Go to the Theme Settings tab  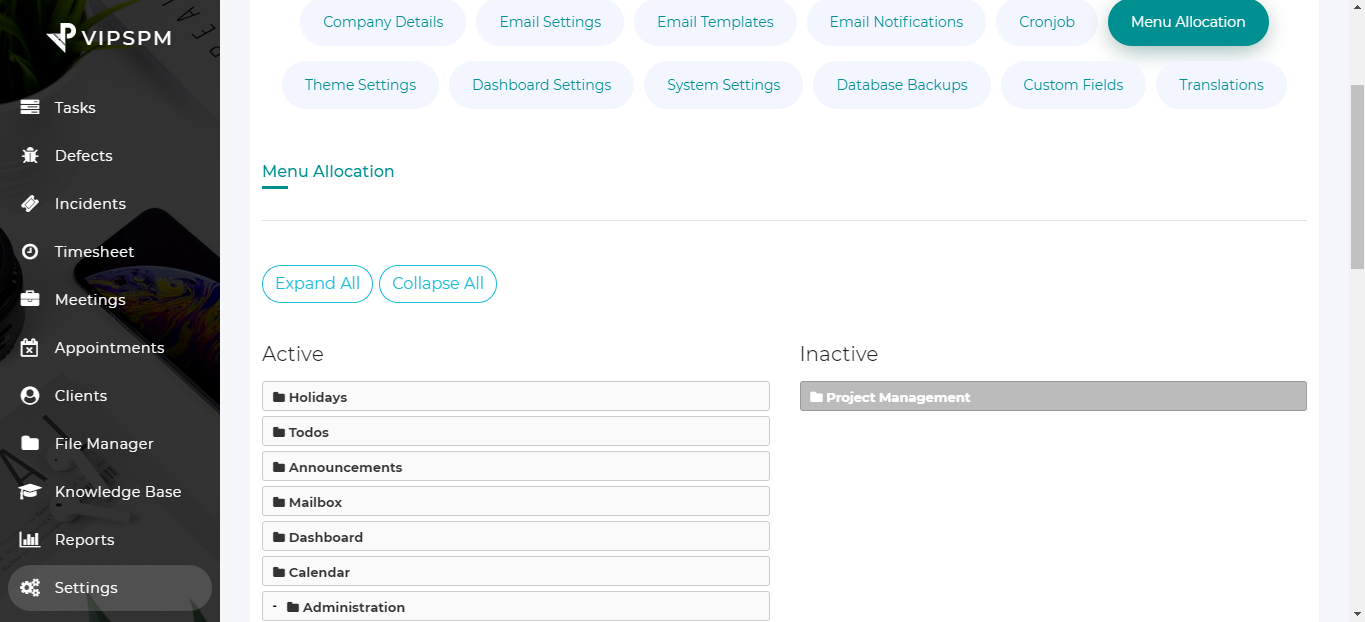click(360, 85)
